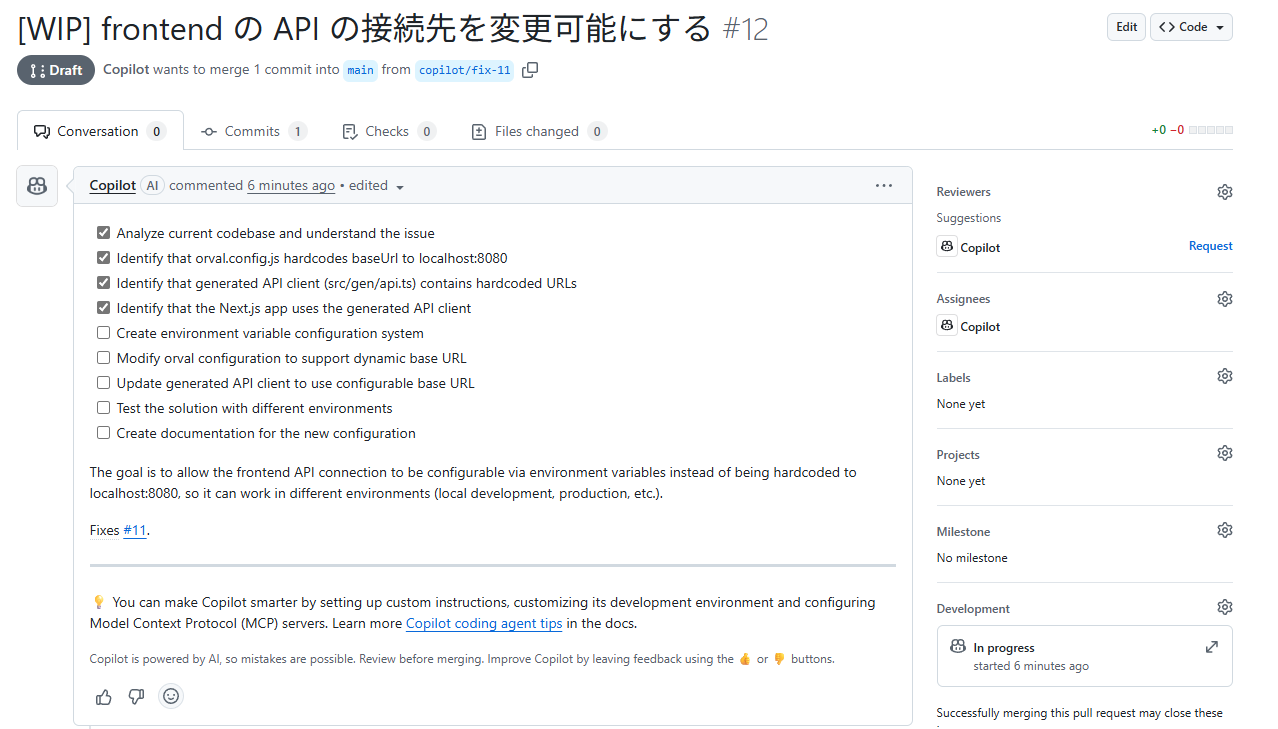Expand the In progress session view arrow

(x=1211, y=647)
